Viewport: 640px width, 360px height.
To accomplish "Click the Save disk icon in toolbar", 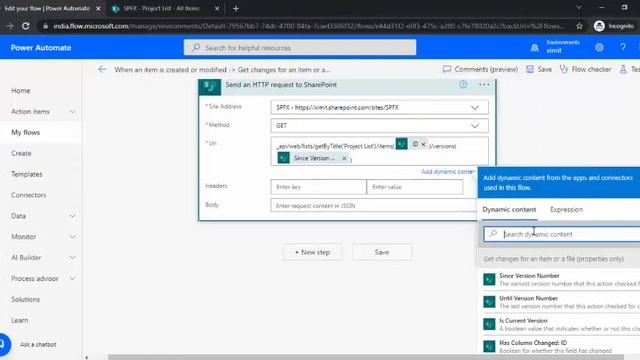I will (530, 69).
